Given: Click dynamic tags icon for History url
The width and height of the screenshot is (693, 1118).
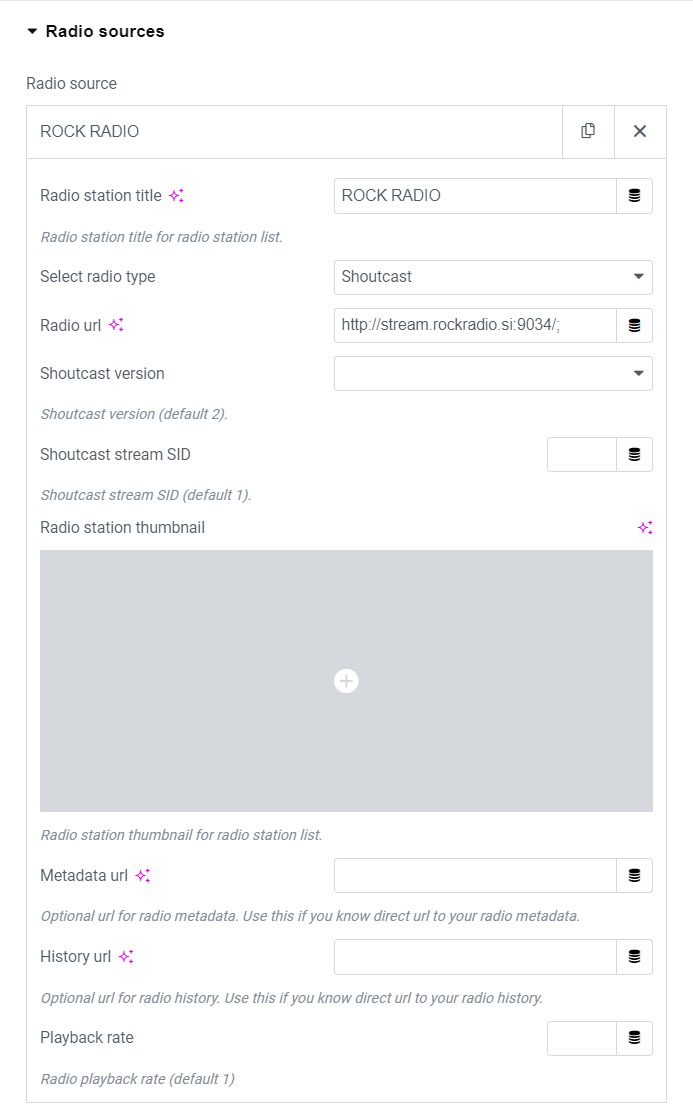Looking at the screenshot, I should [x=634, y=957].
